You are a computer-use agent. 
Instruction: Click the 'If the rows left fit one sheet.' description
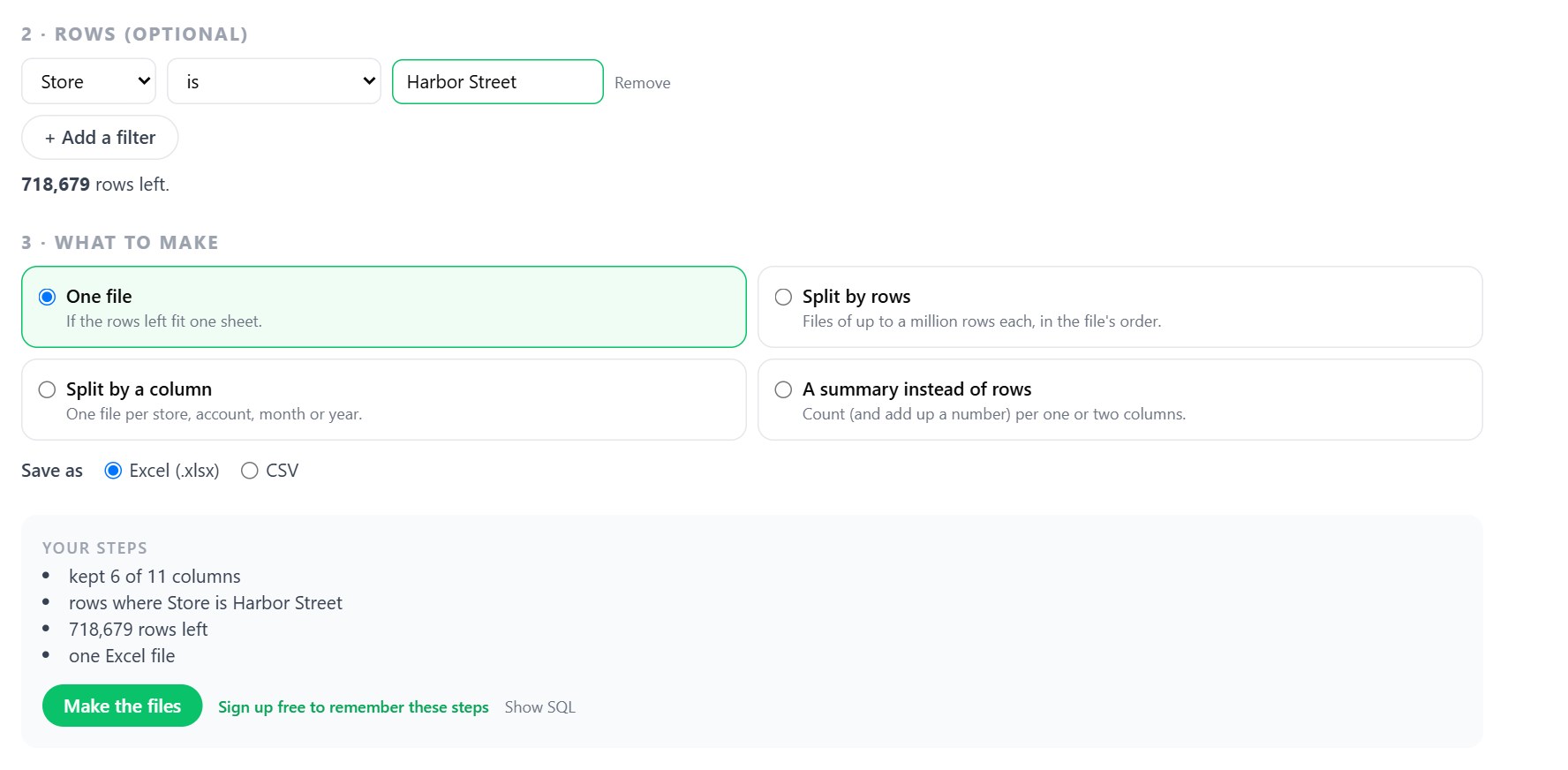[x=164, y=321]
